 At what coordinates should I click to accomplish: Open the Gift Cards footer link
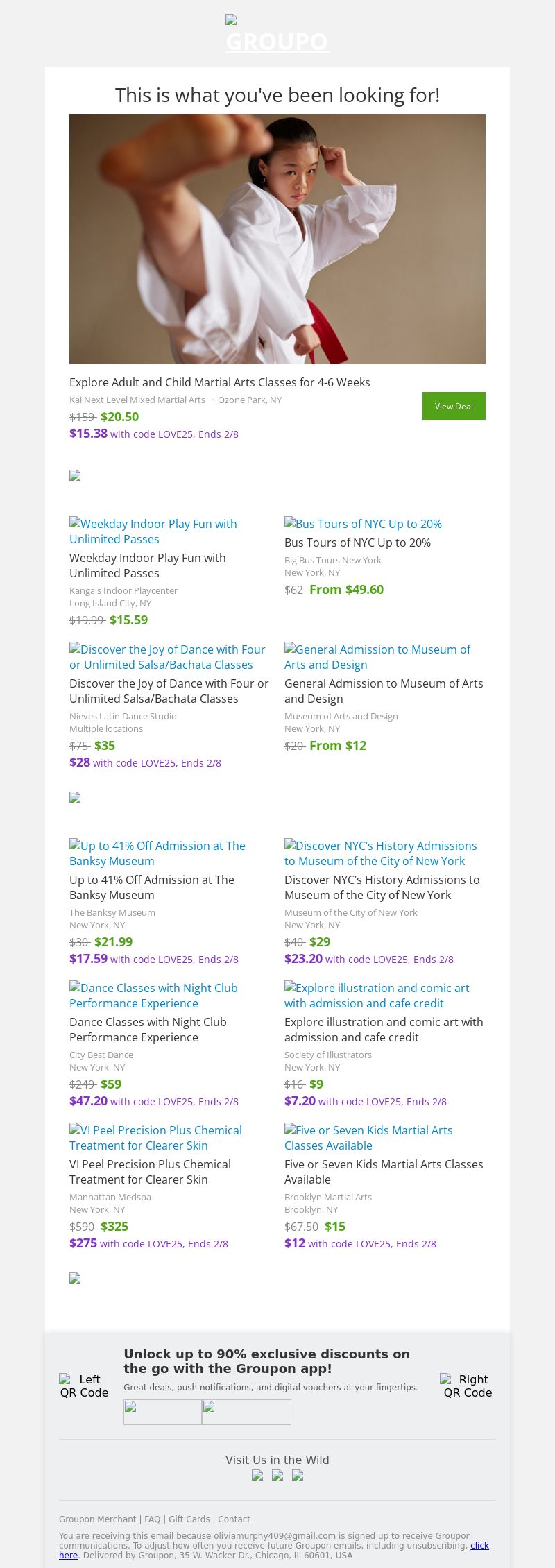[189, 1519]
